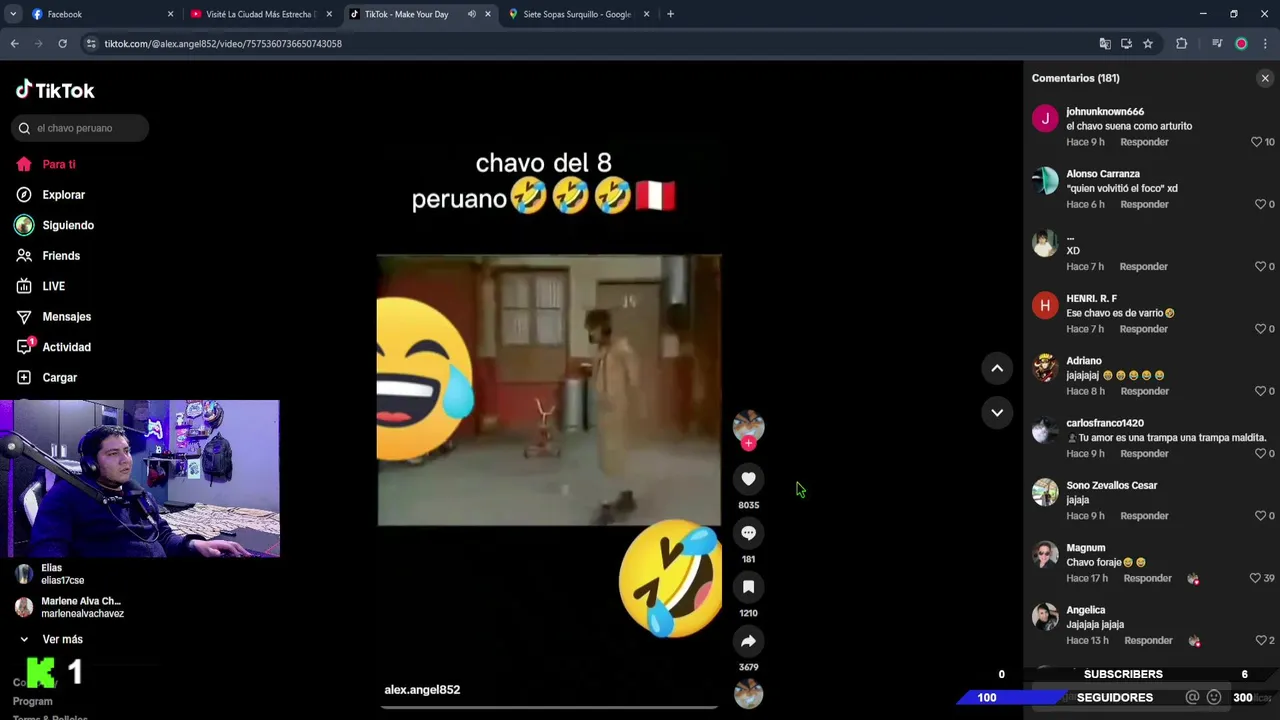Go to the previous video with up arrow
The width and height of the screenshot is (1280, 720).
997,368
